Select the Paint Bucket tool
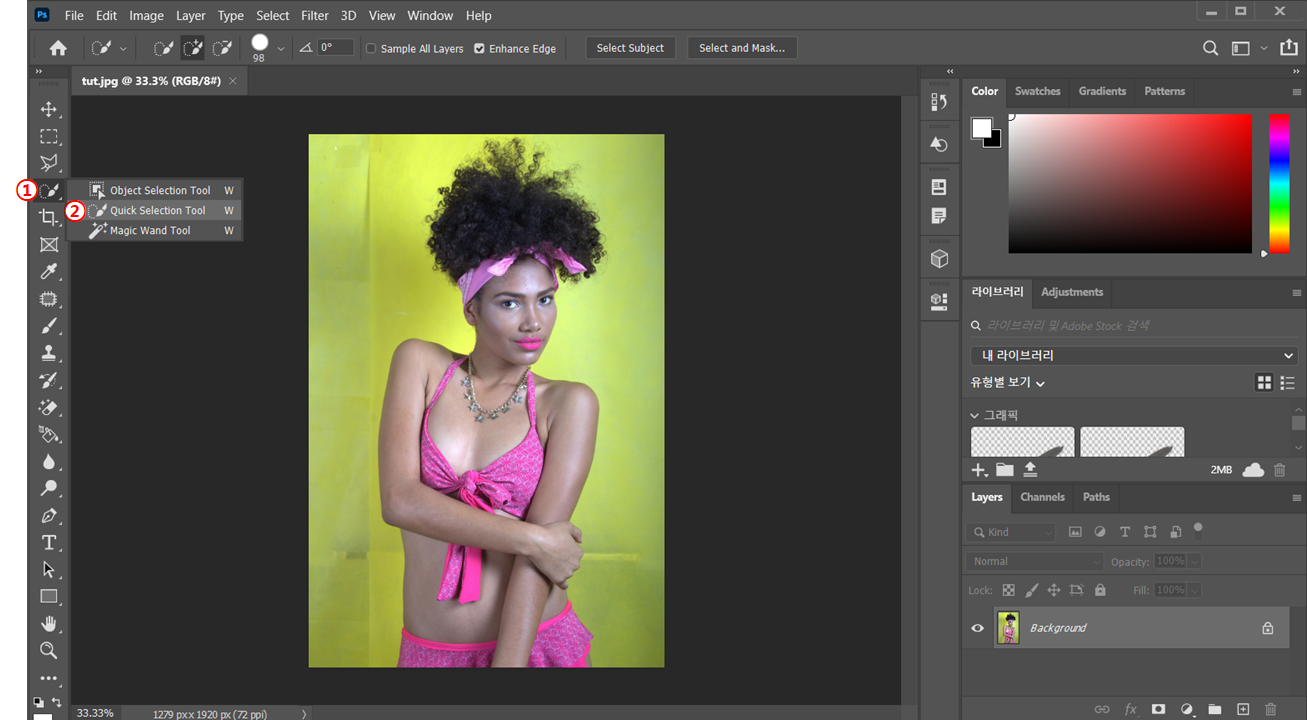This screenshot has width=1307, height=720. pos(48,434)
